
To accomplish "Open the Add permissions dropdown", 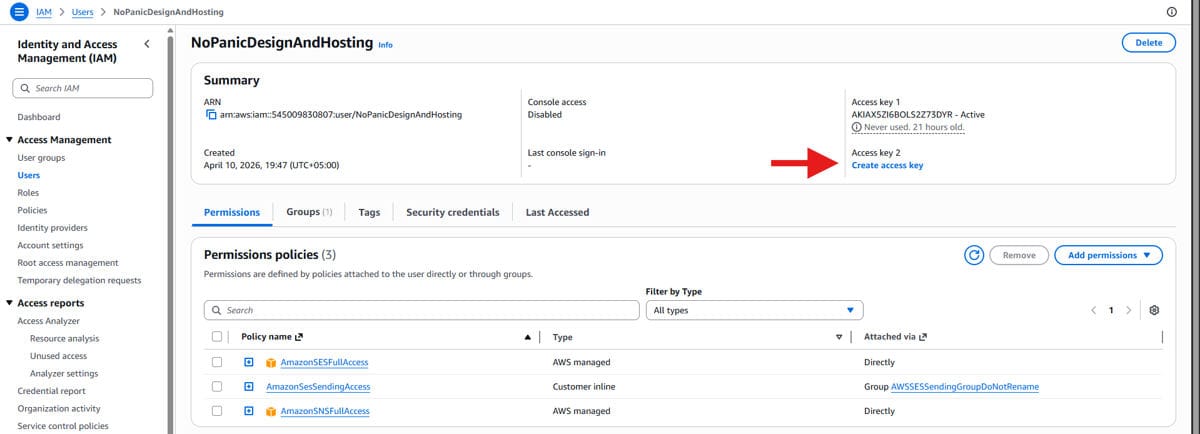I will (x=1108, y=255).
